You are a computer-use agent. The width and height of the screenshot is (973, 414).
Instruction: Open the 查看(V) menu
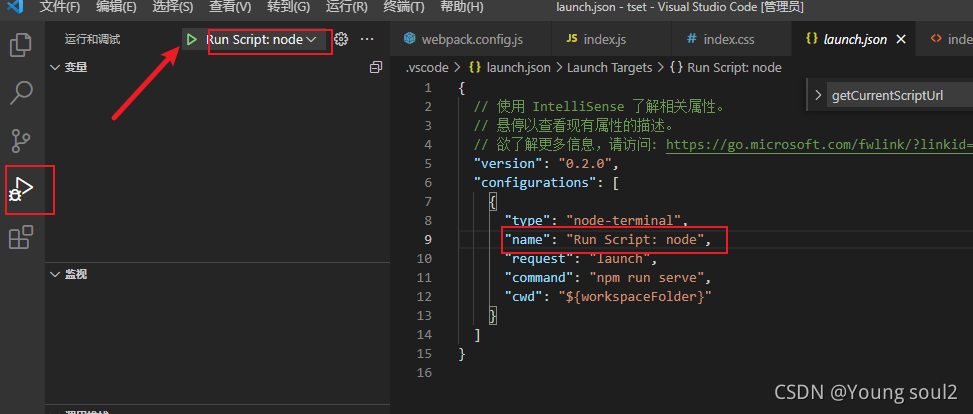pyautogui.click(x=230, y=7)
